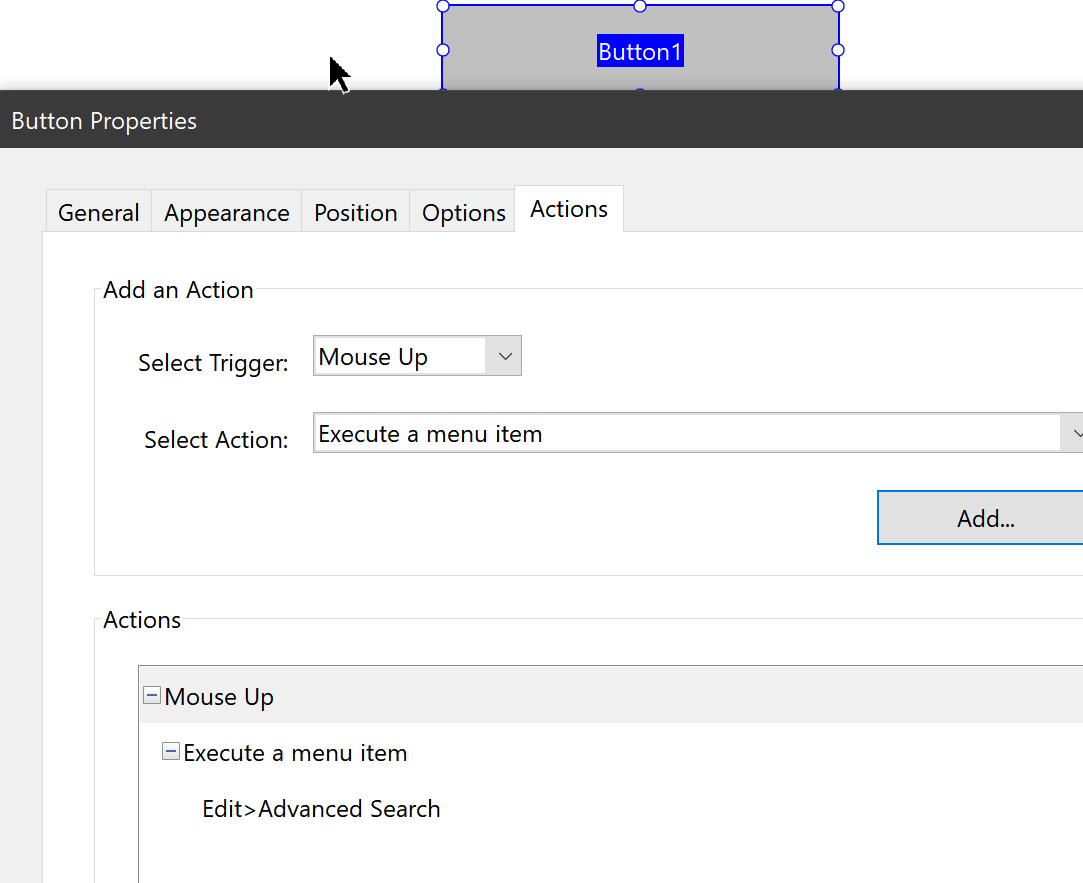Click the Add... button
The image size is (1083, 883).
[x=983, y=517]
